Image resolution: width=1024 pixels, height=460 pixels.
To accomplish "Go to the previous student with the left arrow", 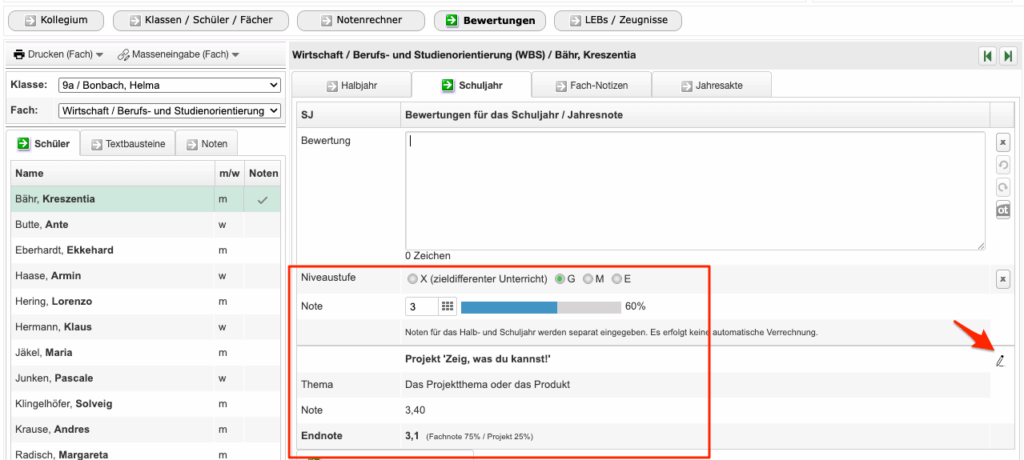I will 985,56.
